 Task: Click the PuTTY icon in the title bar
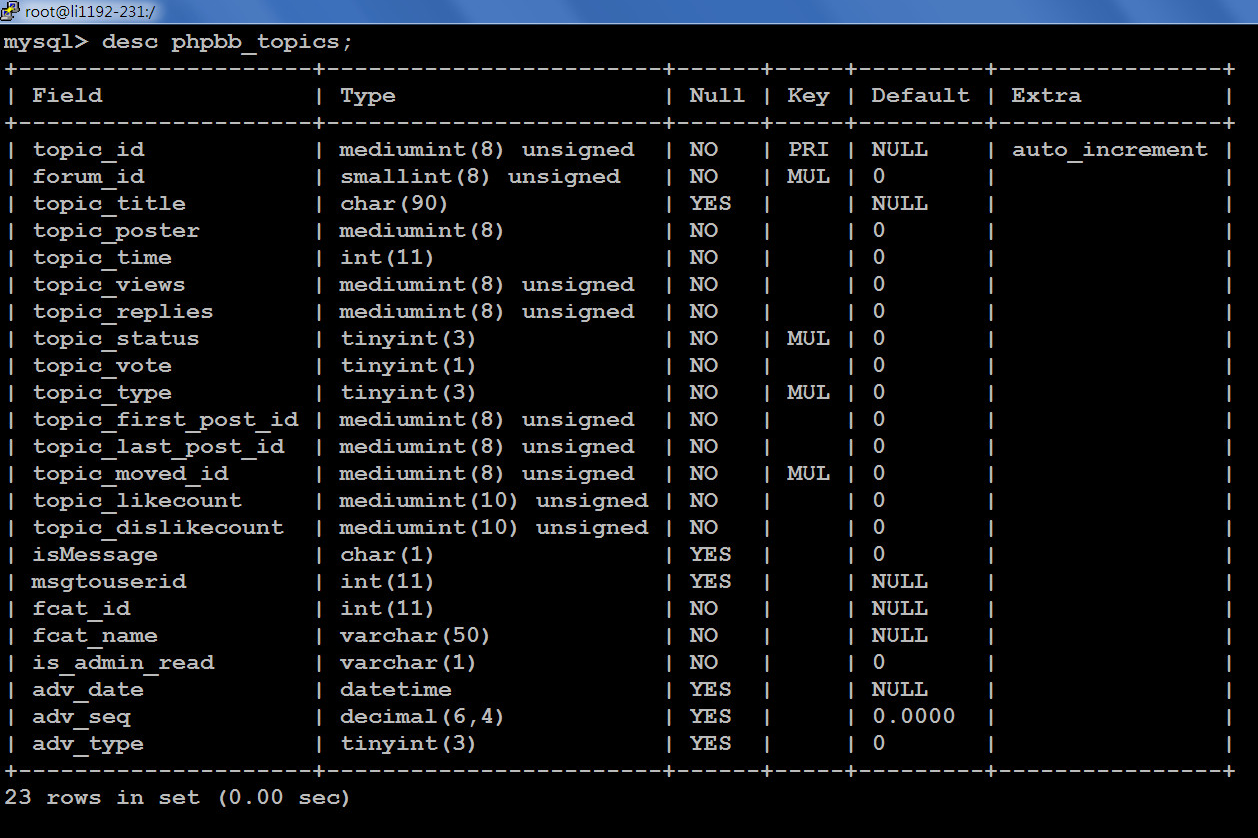(x=11, y=11)
